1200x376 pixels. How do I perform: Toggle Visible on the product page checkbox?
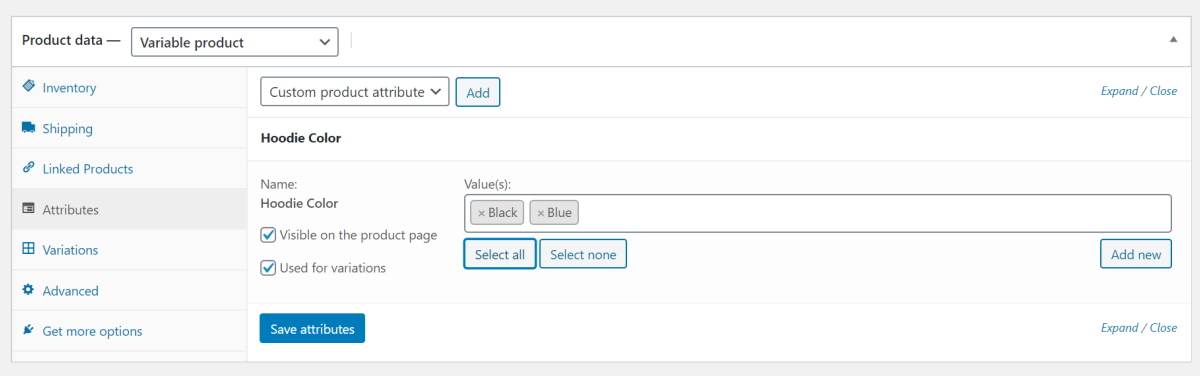(268, 235)
